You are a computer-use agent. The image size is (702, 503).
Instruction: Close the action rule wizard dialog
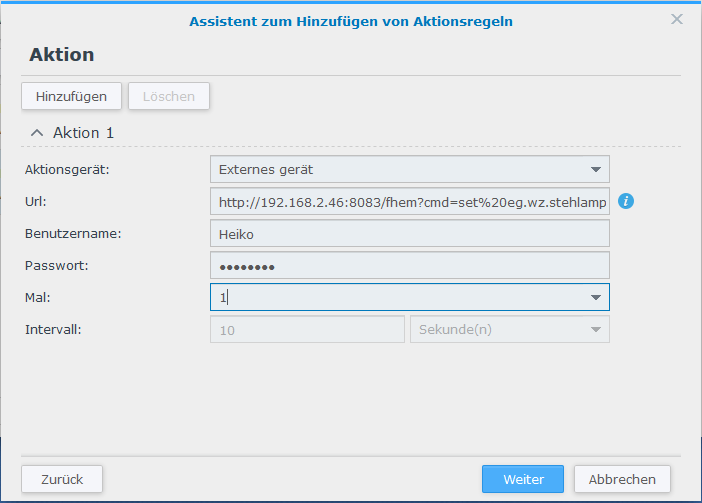(676, 19)
